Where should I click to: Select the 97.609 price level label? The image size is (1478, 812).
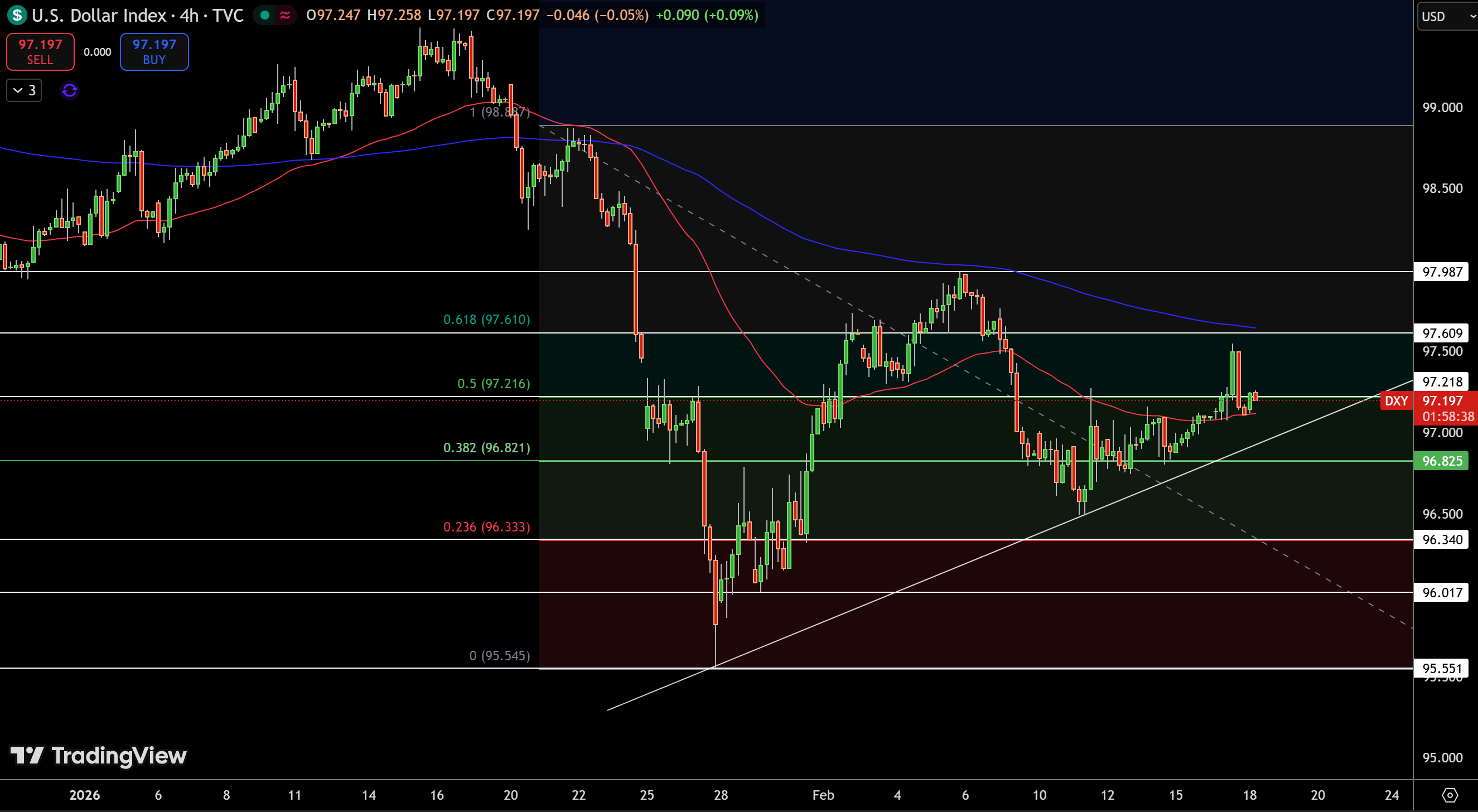(1442, 333)
